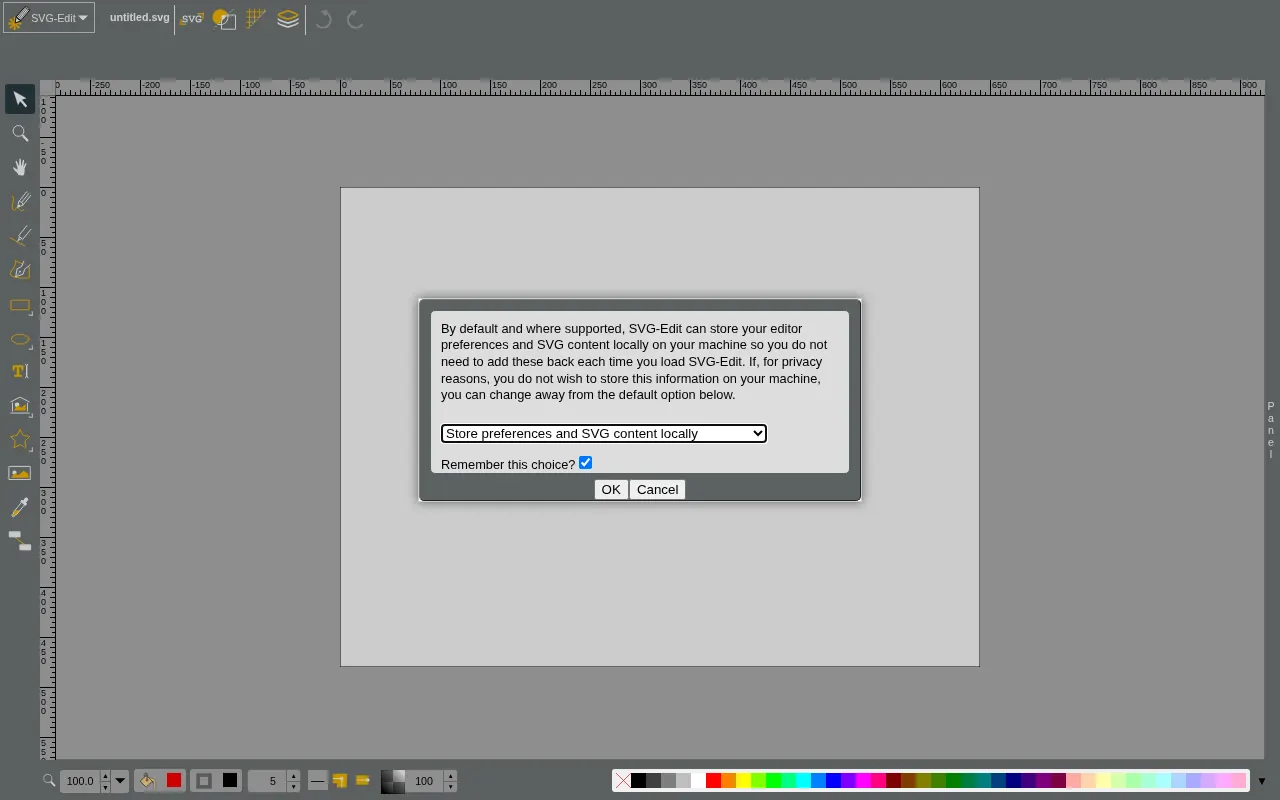Click Cancel in the storage dialog

(x=658, y=489)
